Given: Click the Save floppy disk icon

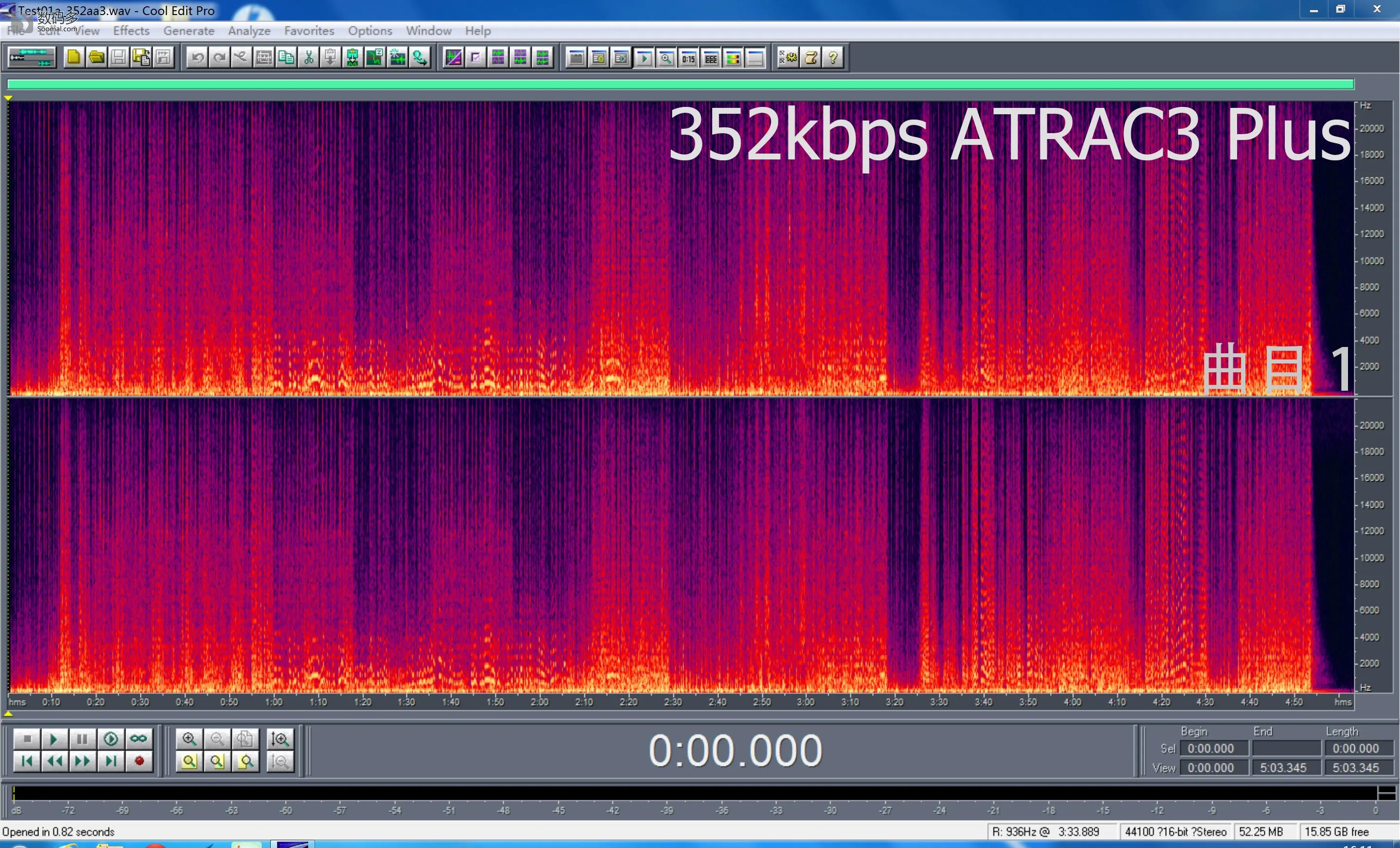Looking at the screenshot, I should (x=118, y=57).
